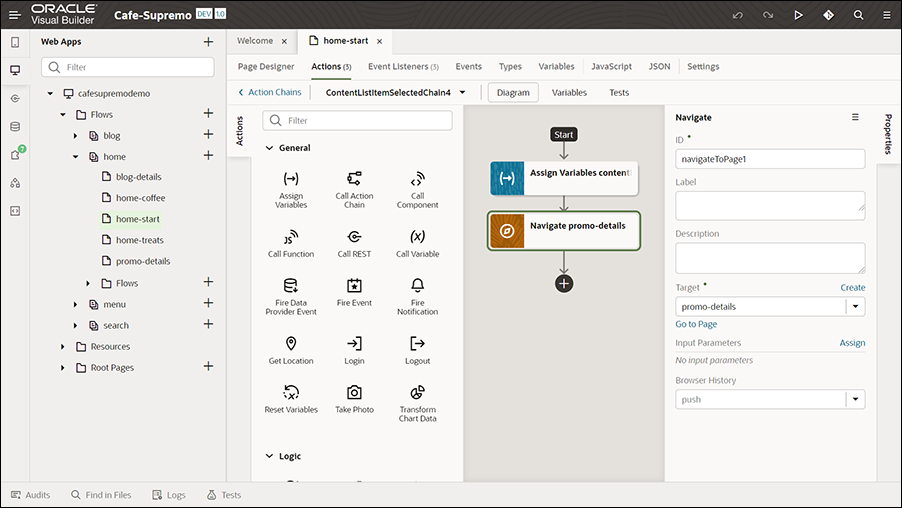Select the Get Location action

click(291, 350)
